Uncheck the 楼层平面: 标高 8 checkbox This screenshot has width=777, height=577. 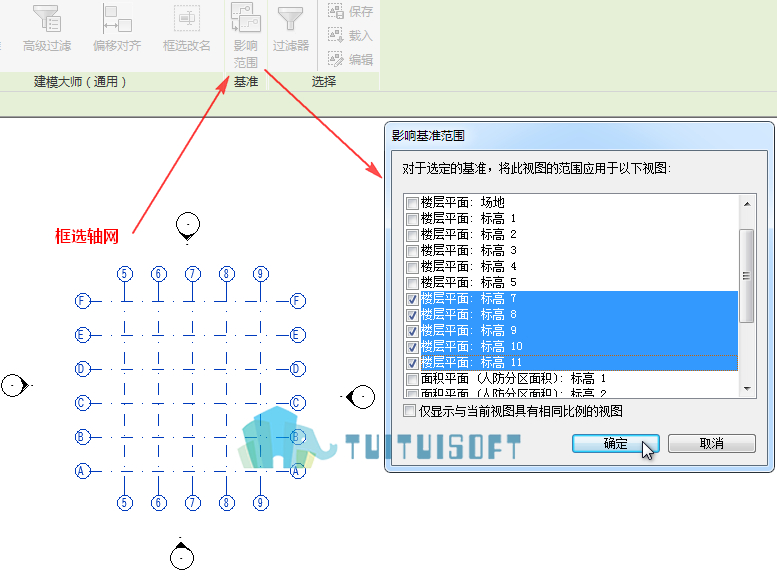pos(412,315)
